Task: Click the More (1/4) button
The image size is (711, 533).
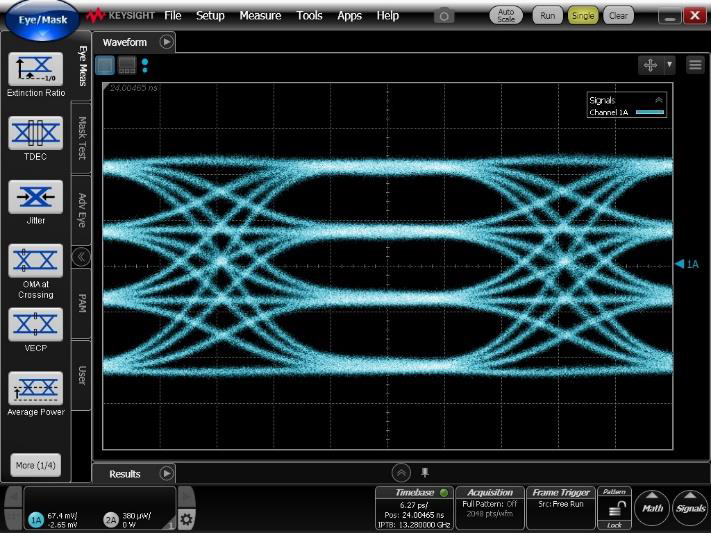Action: pyautogui.click(x=35, y=465)
